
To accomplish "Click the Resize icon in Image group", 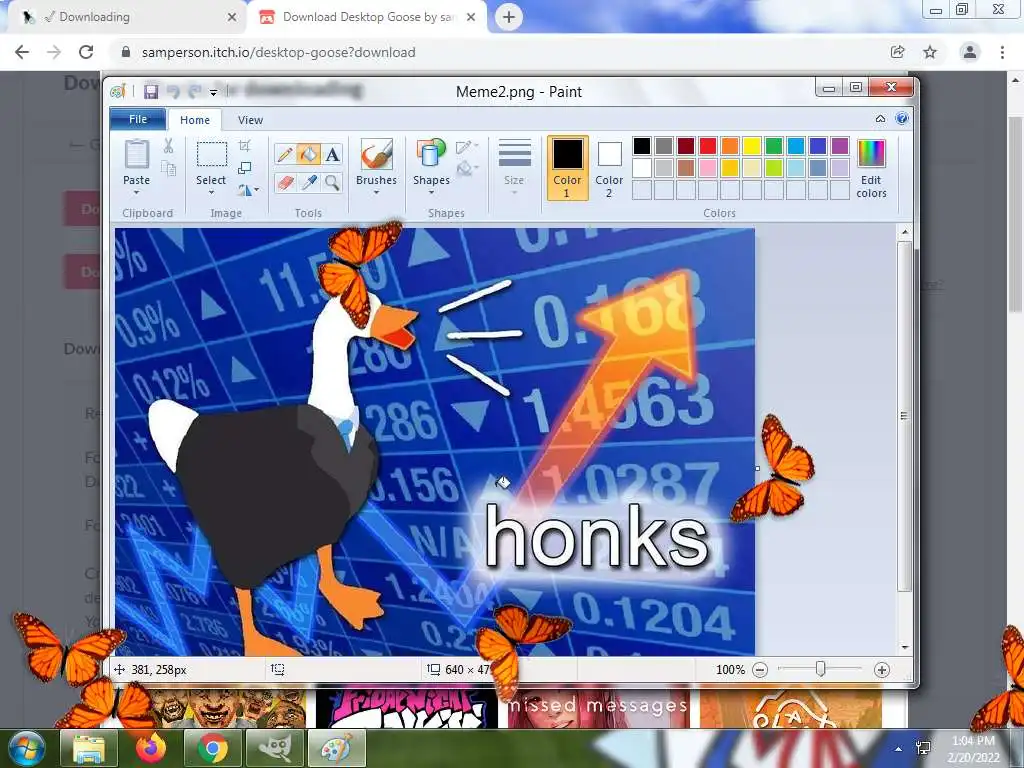I will pyautogui.click(x=245, y=168).
